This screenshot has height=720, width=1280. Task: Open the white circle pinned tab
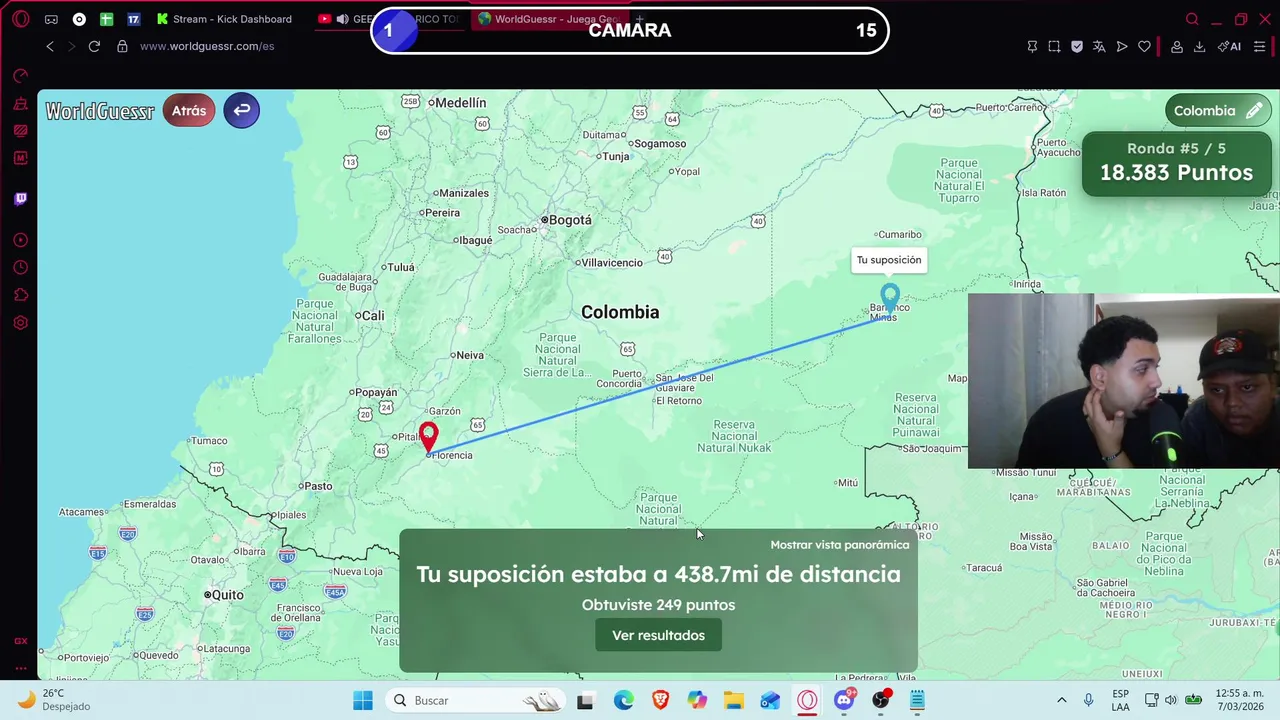tap(79, 19)
